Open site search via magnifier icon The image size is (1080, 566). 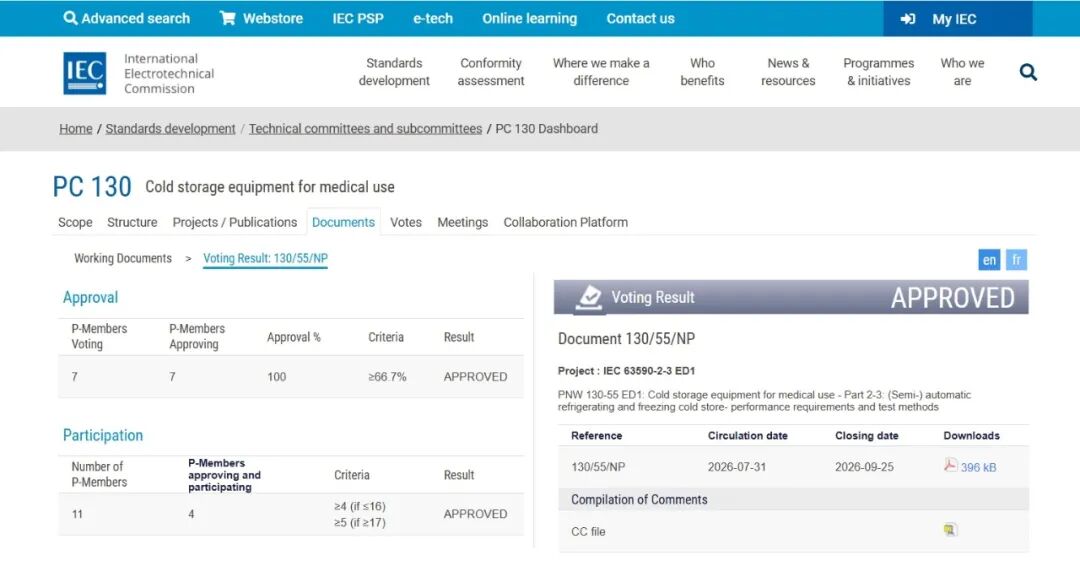[x=1028, y=72]
